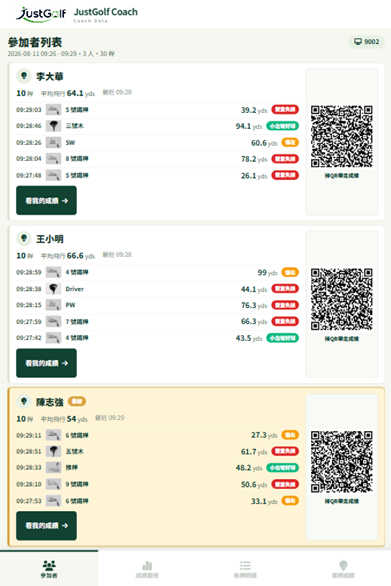Open the 單桿成績 tab with pin icon
The image size is (391, 586).
click(343, 568)
